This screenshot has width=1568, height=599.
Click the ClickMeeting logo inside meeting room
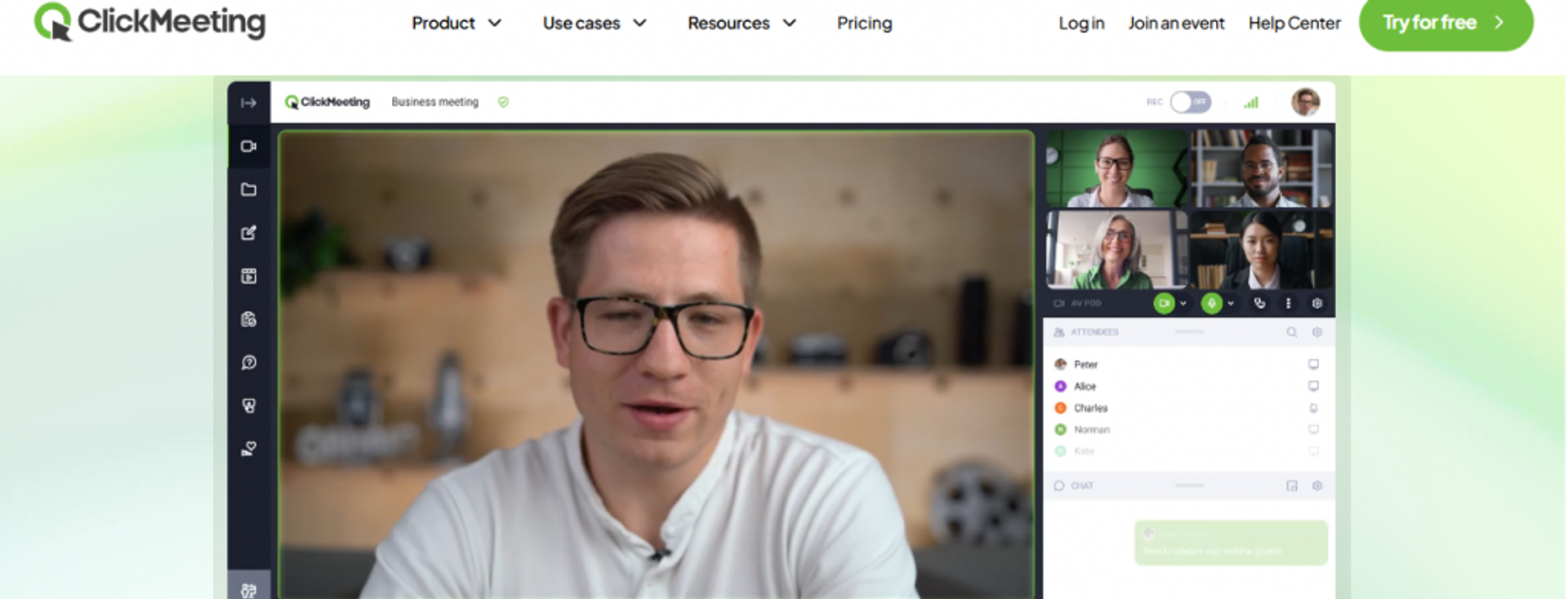tap(327, 102)
